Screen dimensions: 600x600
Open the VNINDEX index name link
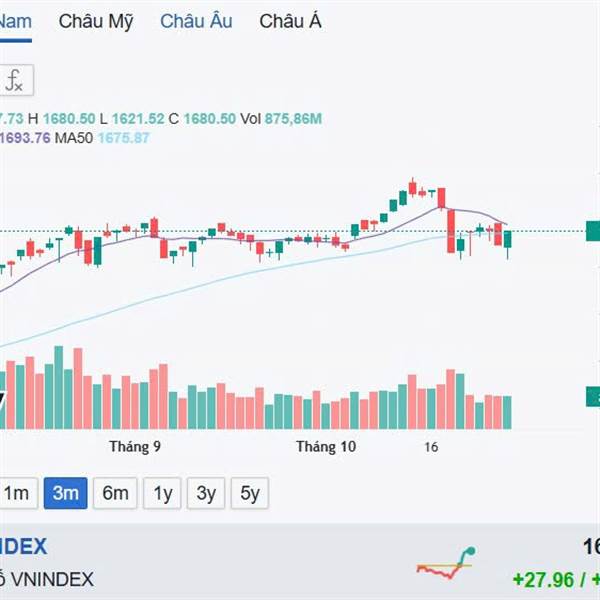(23, 546)
